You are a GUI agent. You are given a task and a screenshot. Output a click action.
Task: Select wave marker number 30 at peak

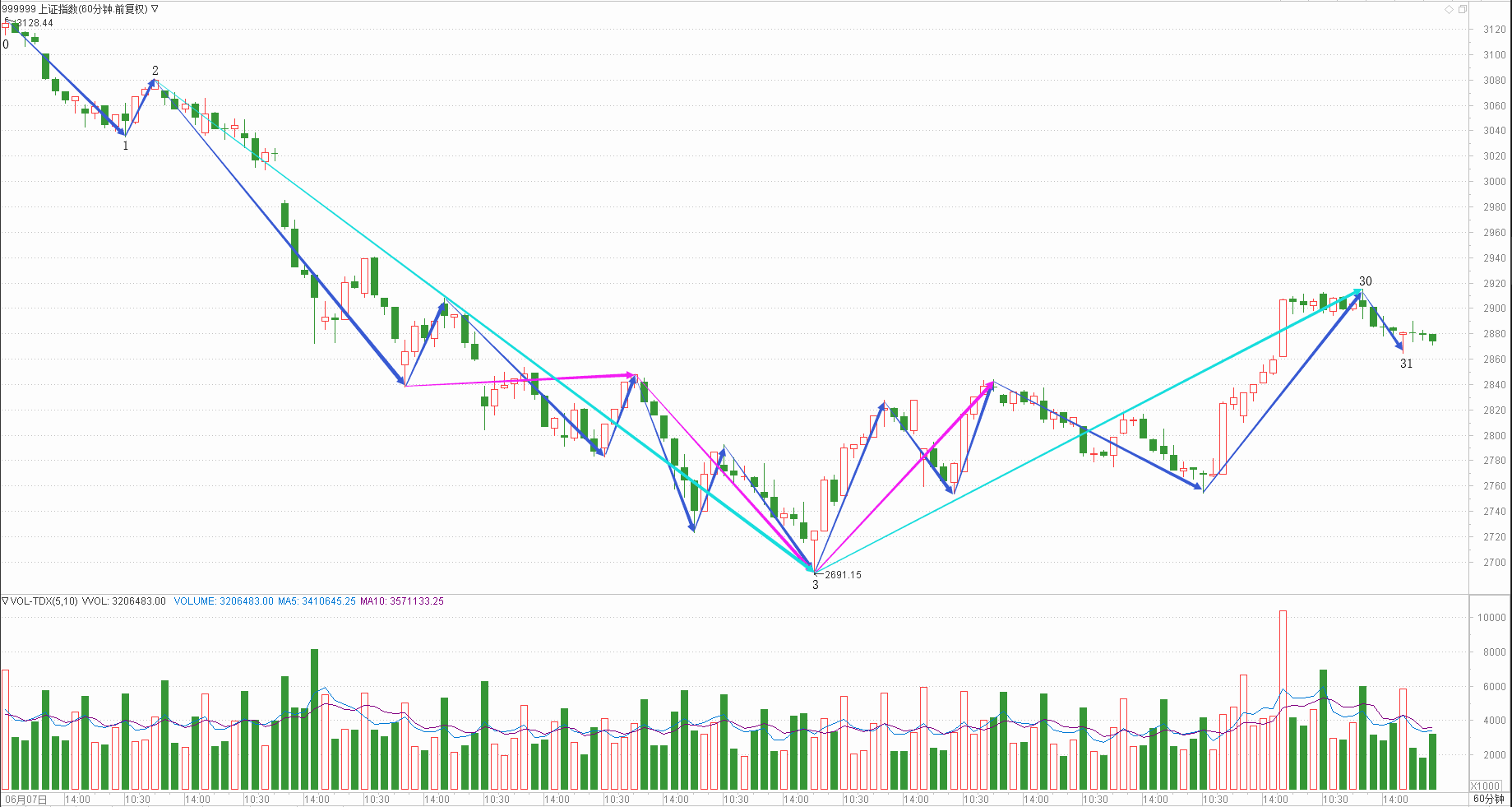[x=1365, y=281]
